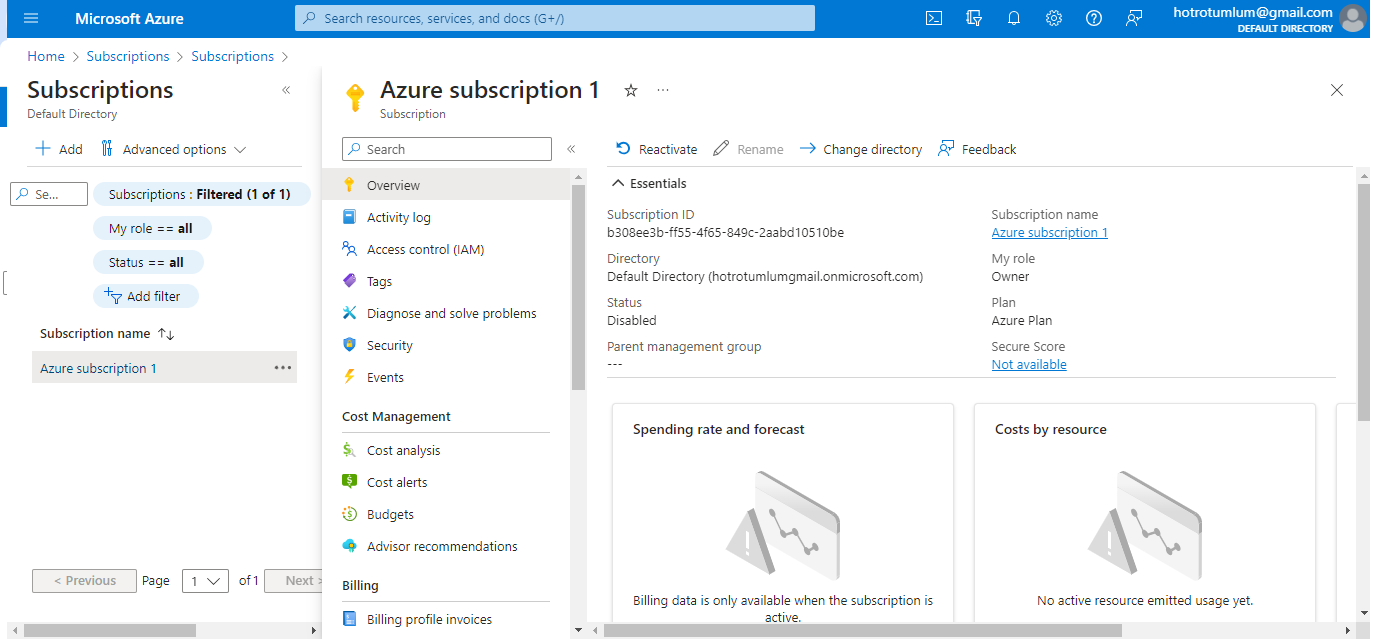Image resolution: width=1373 pixels, height=639 pixels.
Task: Click the resource menu vertical scrollbar
Action: [578, 285]
